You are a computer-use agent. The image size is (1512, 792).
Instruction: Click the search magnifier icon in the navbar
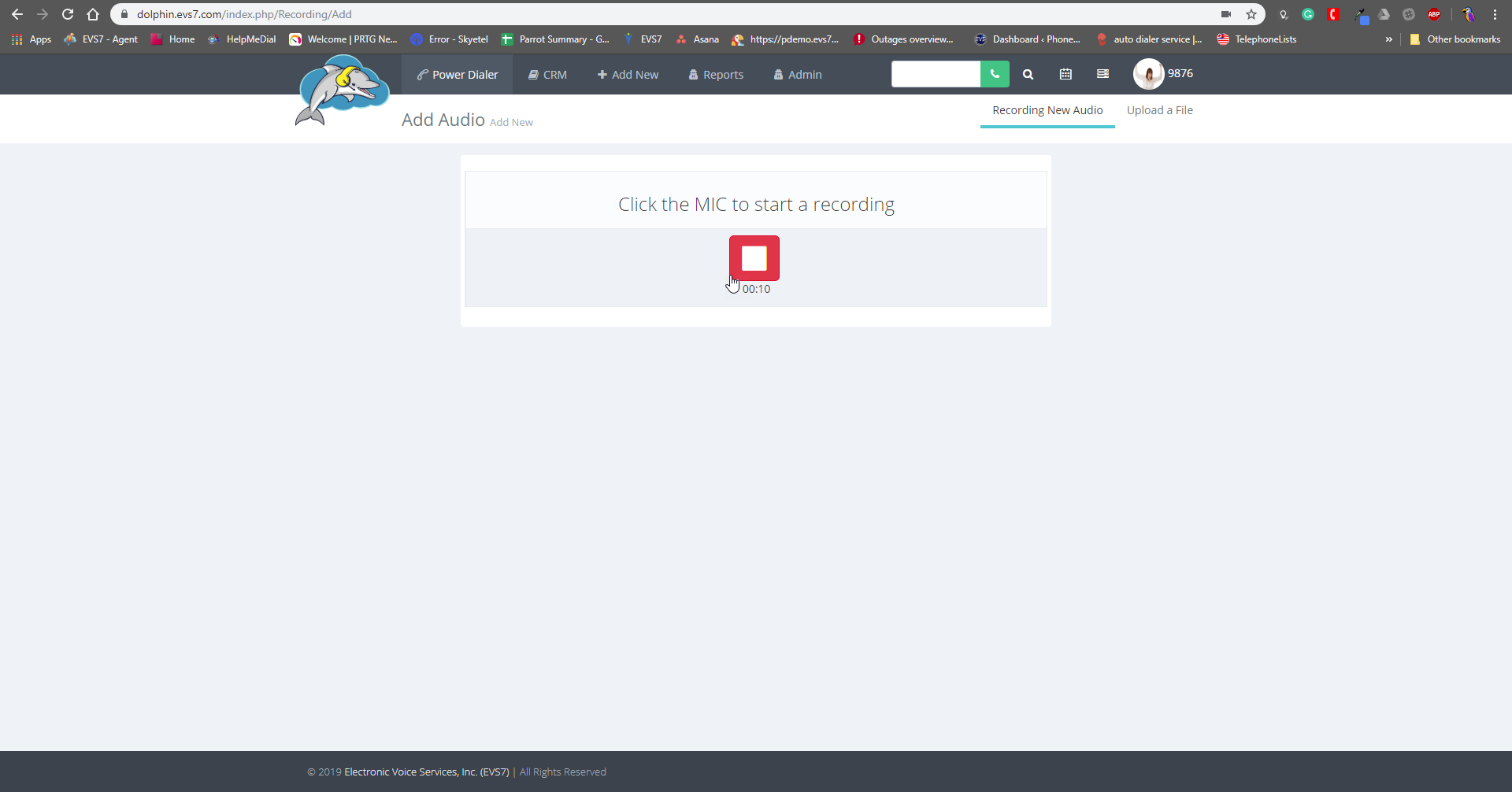(x=1028, y=74)
